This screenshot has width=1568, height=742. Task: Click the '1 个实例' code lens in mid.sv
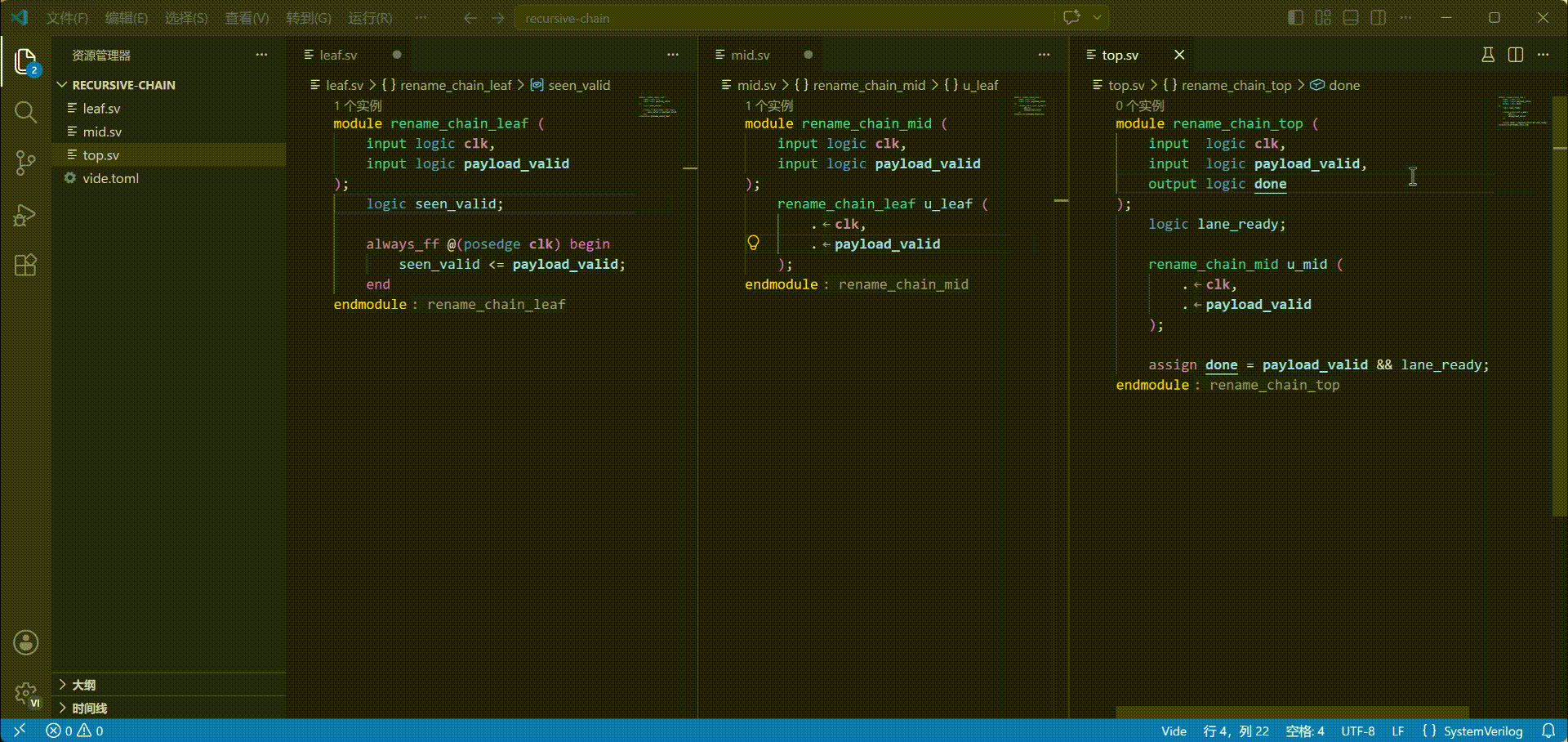[769, 105]
